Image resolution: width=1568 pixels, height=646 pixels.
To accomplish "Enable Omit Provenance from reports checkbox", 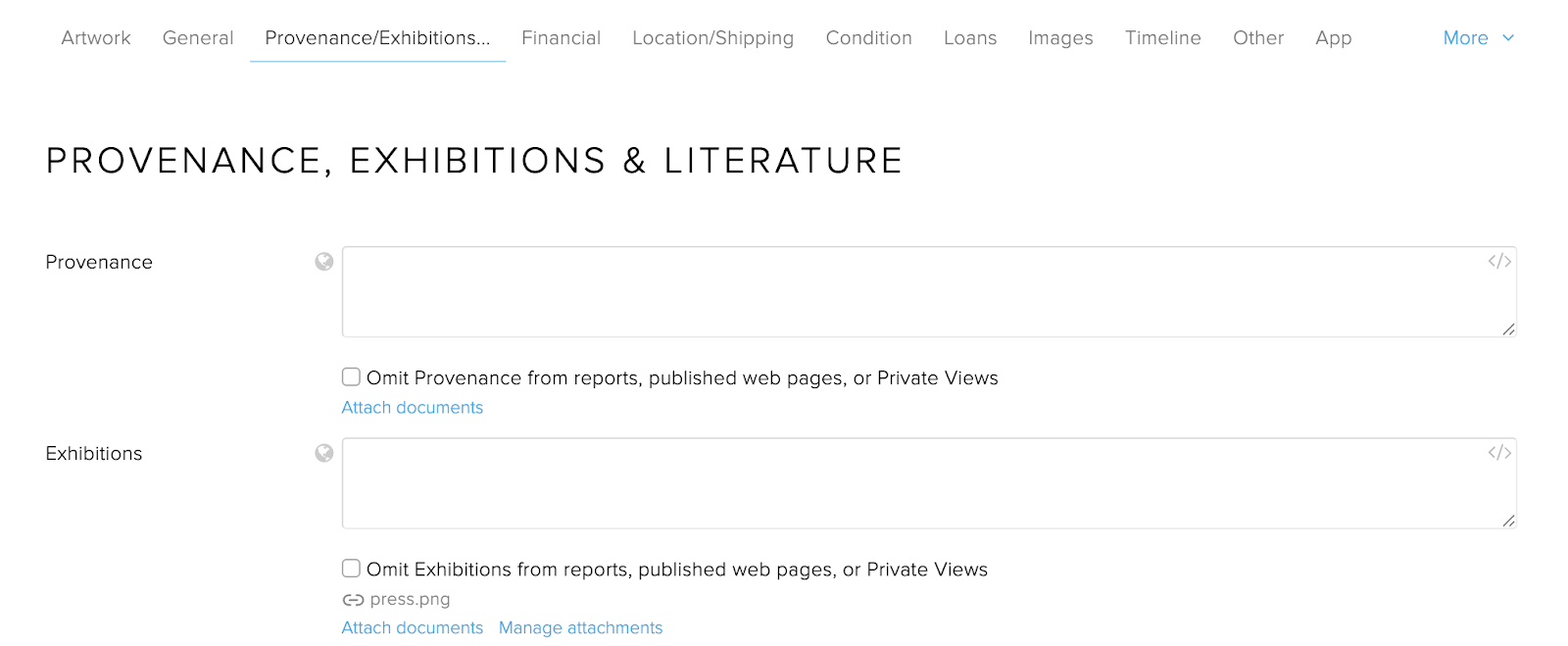I will point(351,377).
